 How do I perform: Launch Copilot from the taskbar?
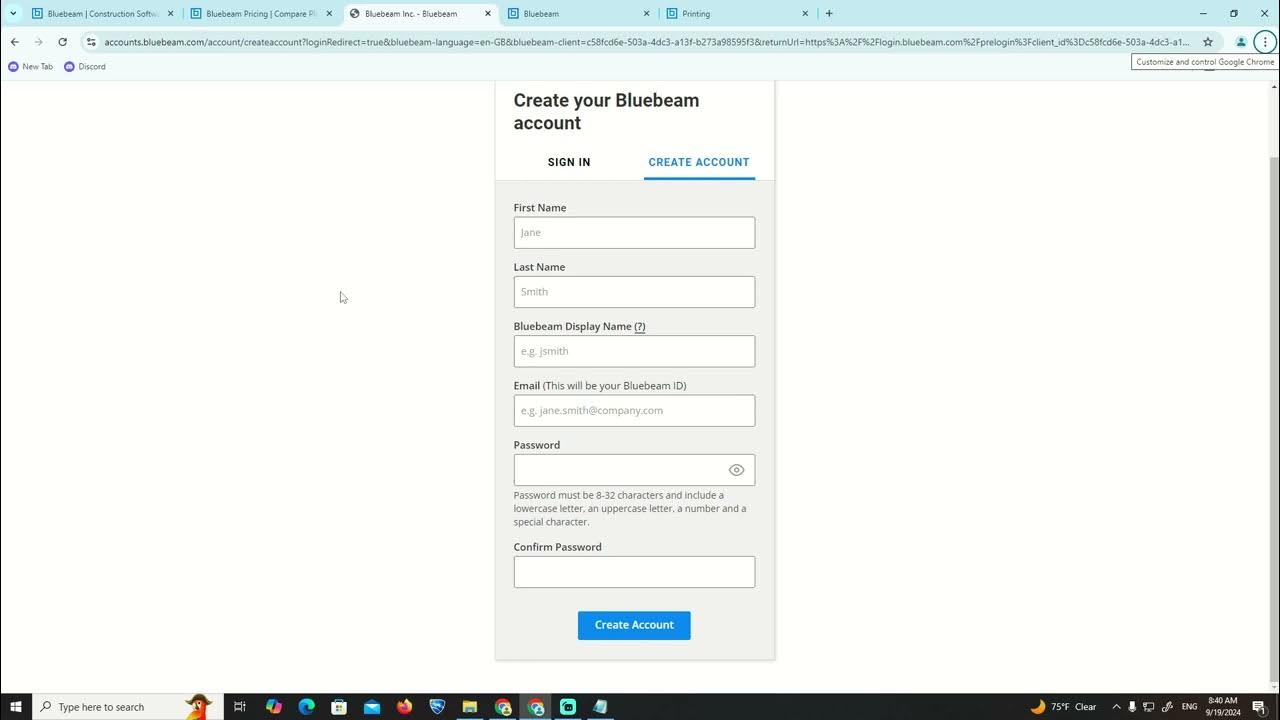coord(274,707)
